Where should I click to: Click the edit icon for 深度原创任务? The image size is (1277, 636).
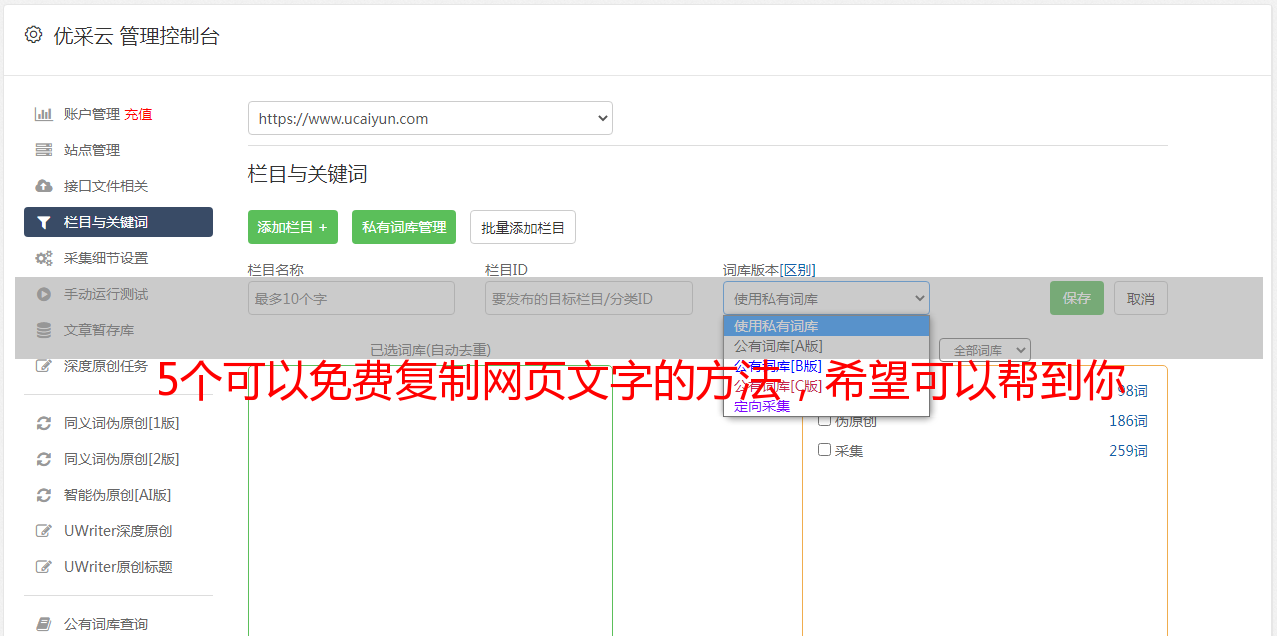(x=44, y=366)
